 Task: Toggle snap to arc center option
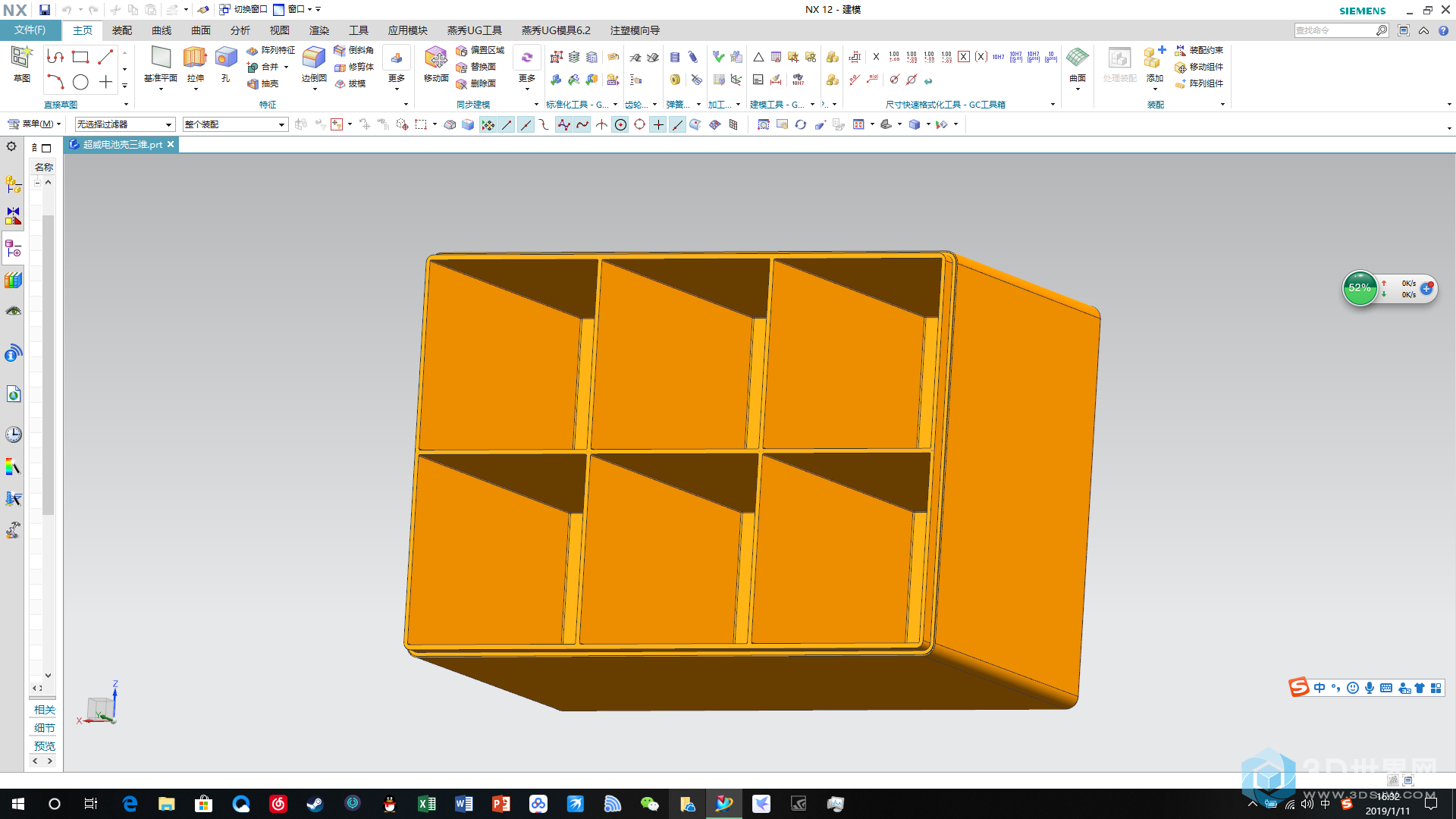[620, 124]
